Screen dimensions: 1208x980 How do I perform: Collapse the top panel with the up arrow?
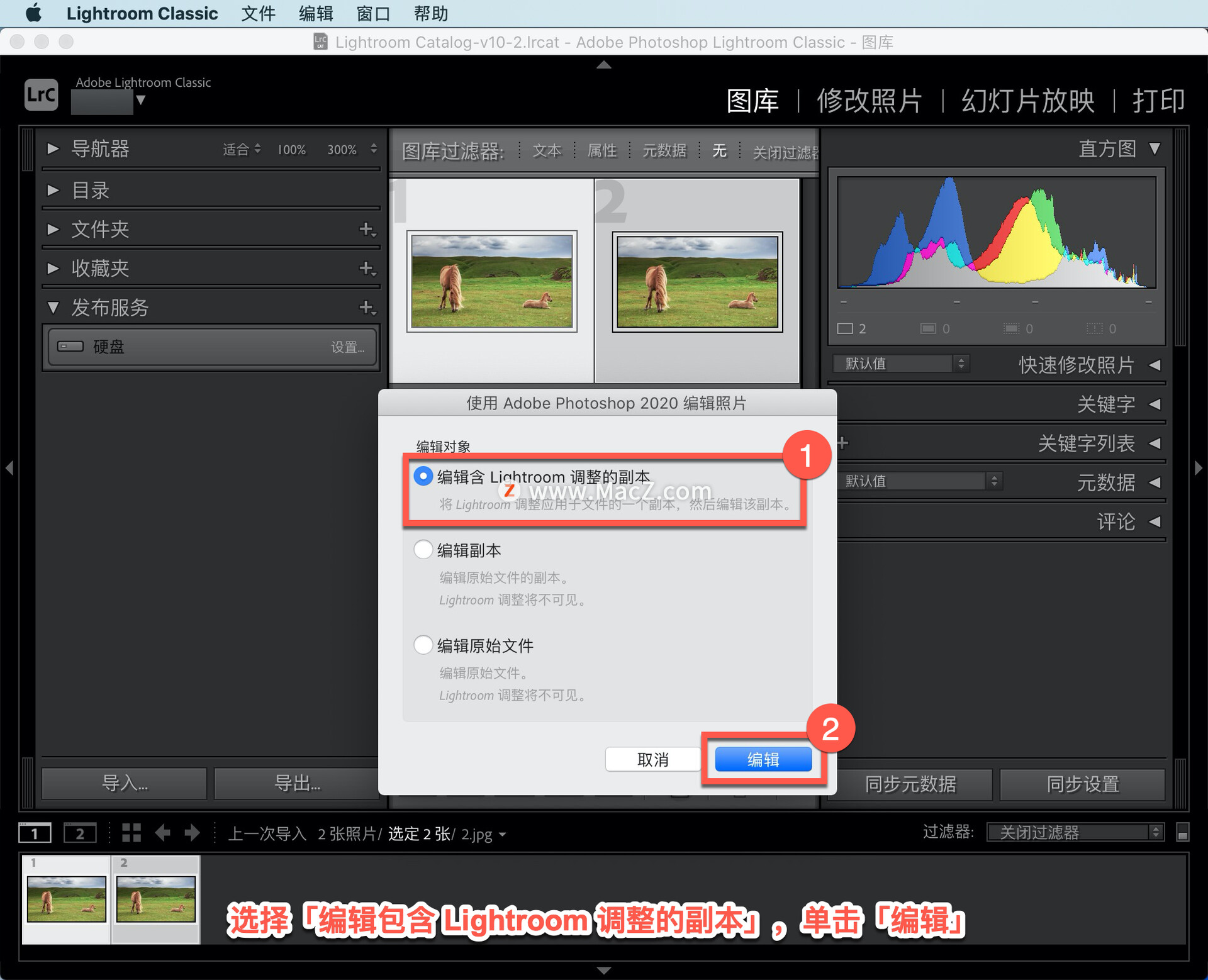[604, 64]
